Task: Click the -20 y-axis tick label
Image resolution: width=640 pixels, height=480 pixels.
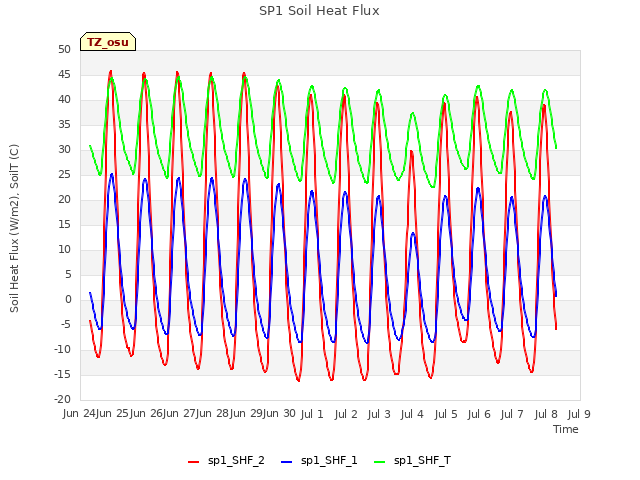Action: click(x=62, y=399)
